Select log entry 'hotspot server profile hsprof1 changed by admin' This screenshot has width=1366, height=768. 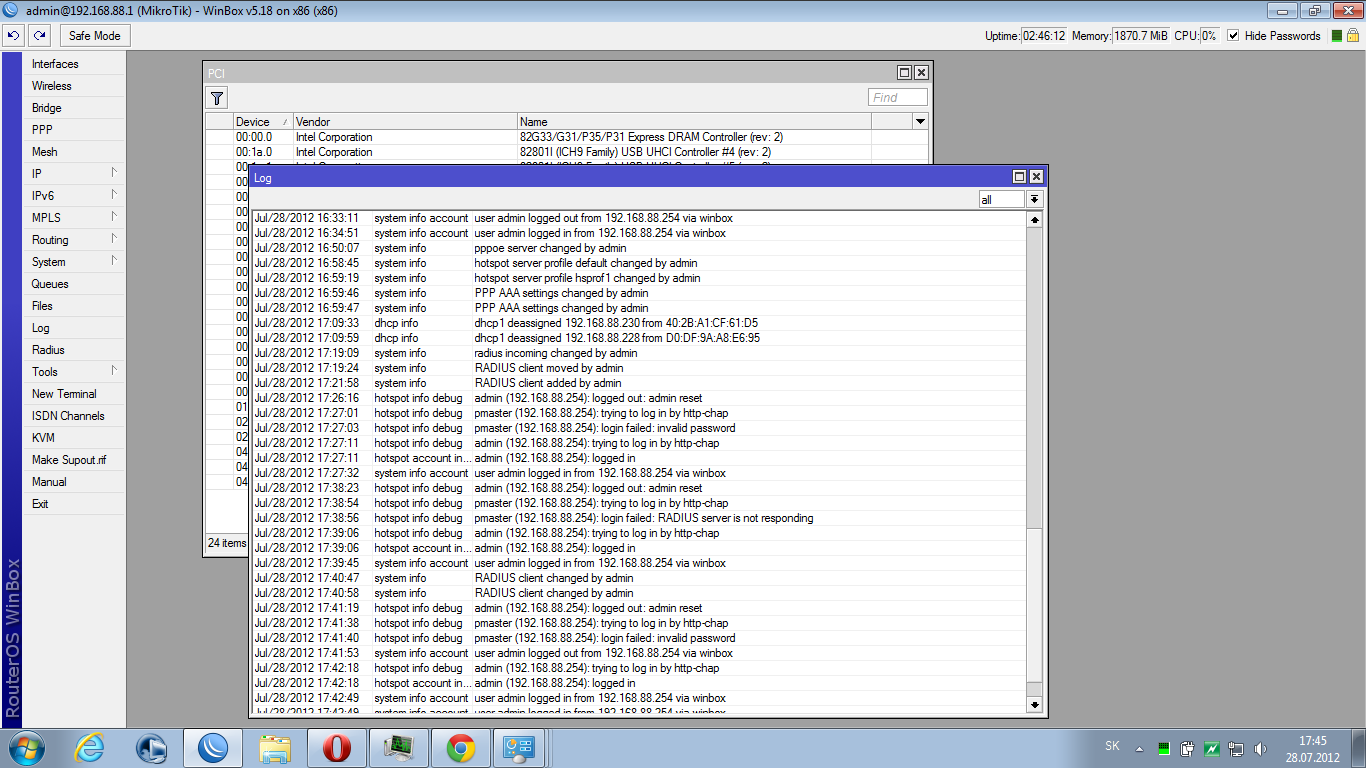[x=639, y=278]
